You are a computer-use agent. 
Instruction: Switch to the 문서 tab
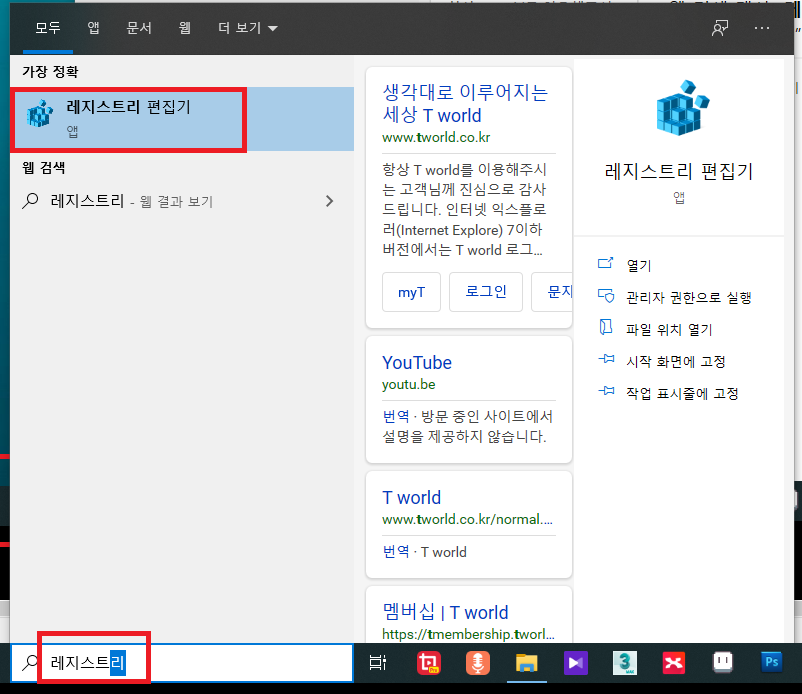tap(139, 28)
